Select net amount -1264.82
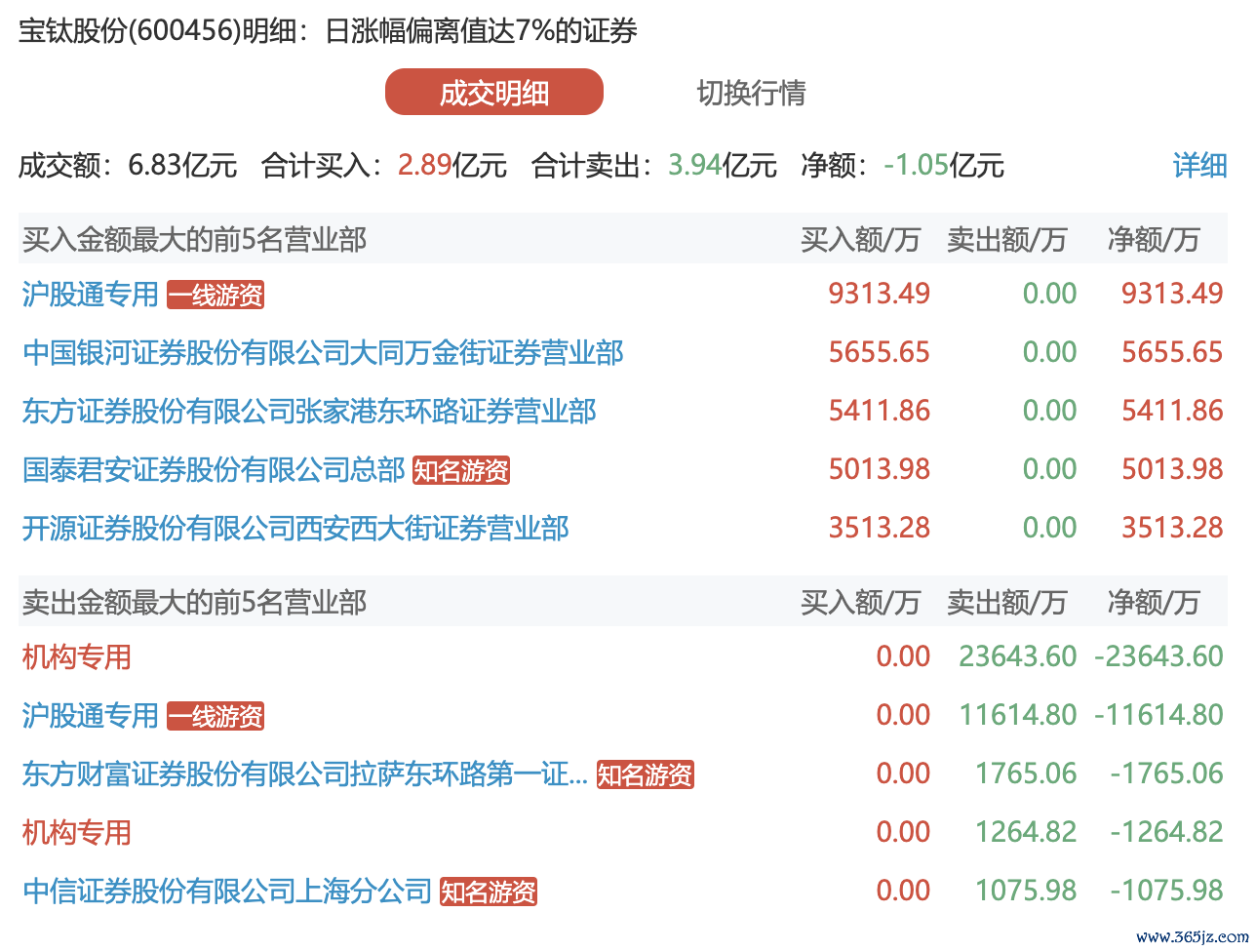Image resolution: width=1256 pixels, height=952 pixels. coord(1166,832)
